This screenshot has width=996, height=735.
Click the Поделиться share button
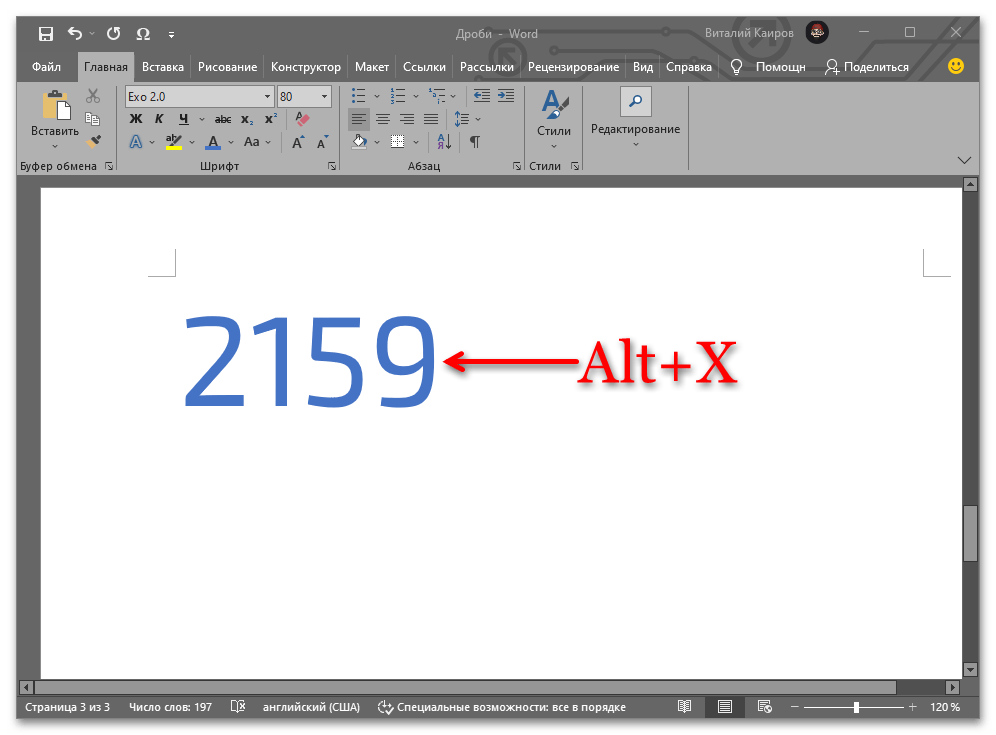[x=867, y=67]
